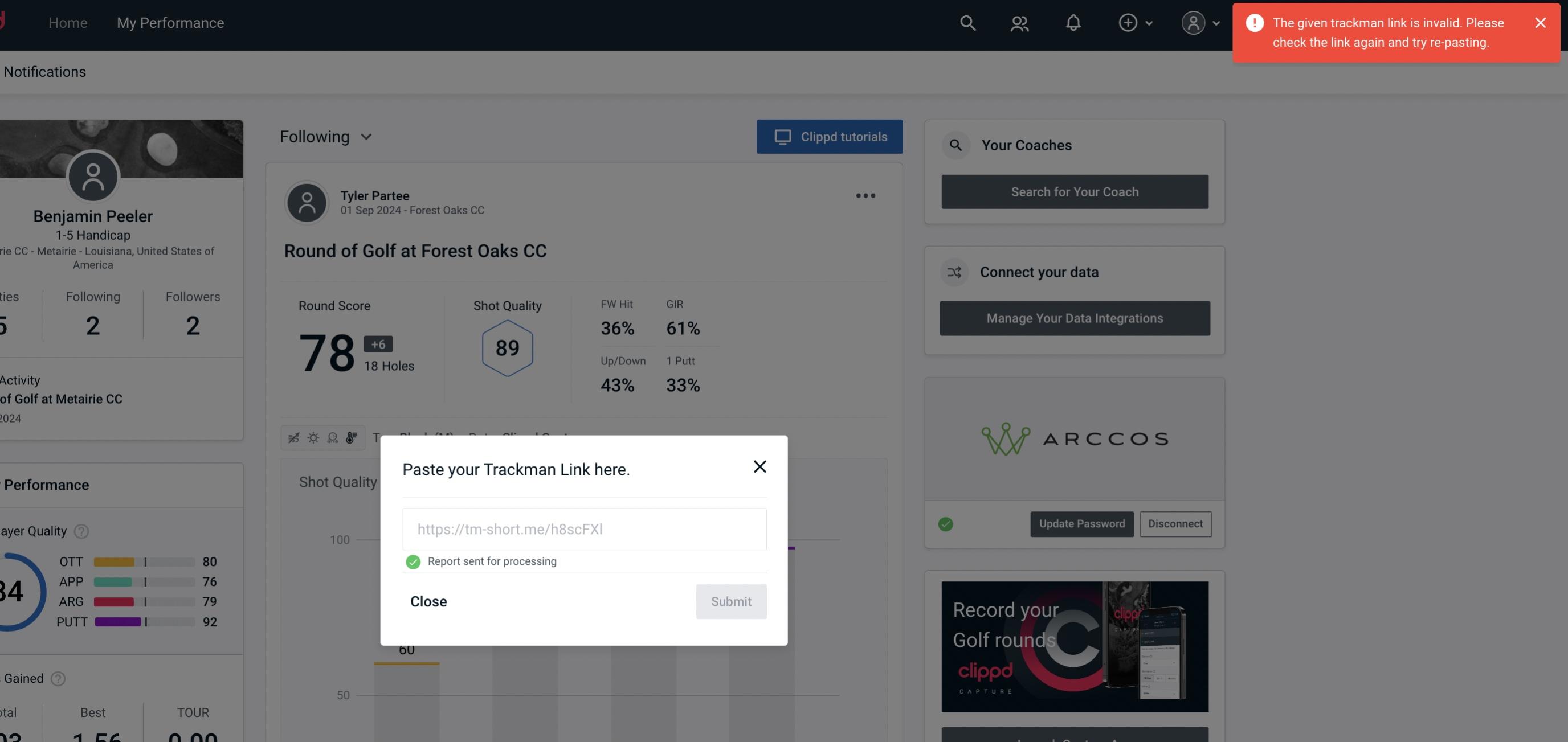The width and height of the screenshot is (1568, 742).
Task: Click the Gains info toggle icon
Action: 57,678
